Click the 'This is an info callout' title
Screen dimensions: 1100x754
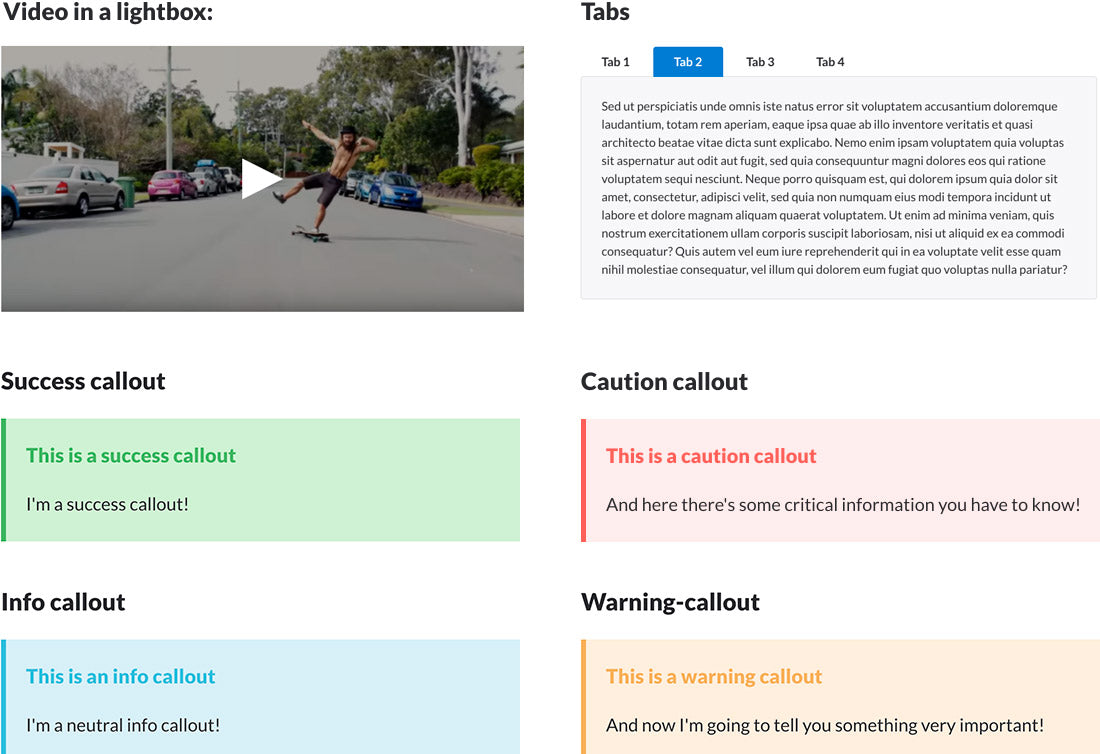click(x=121, y=677)
